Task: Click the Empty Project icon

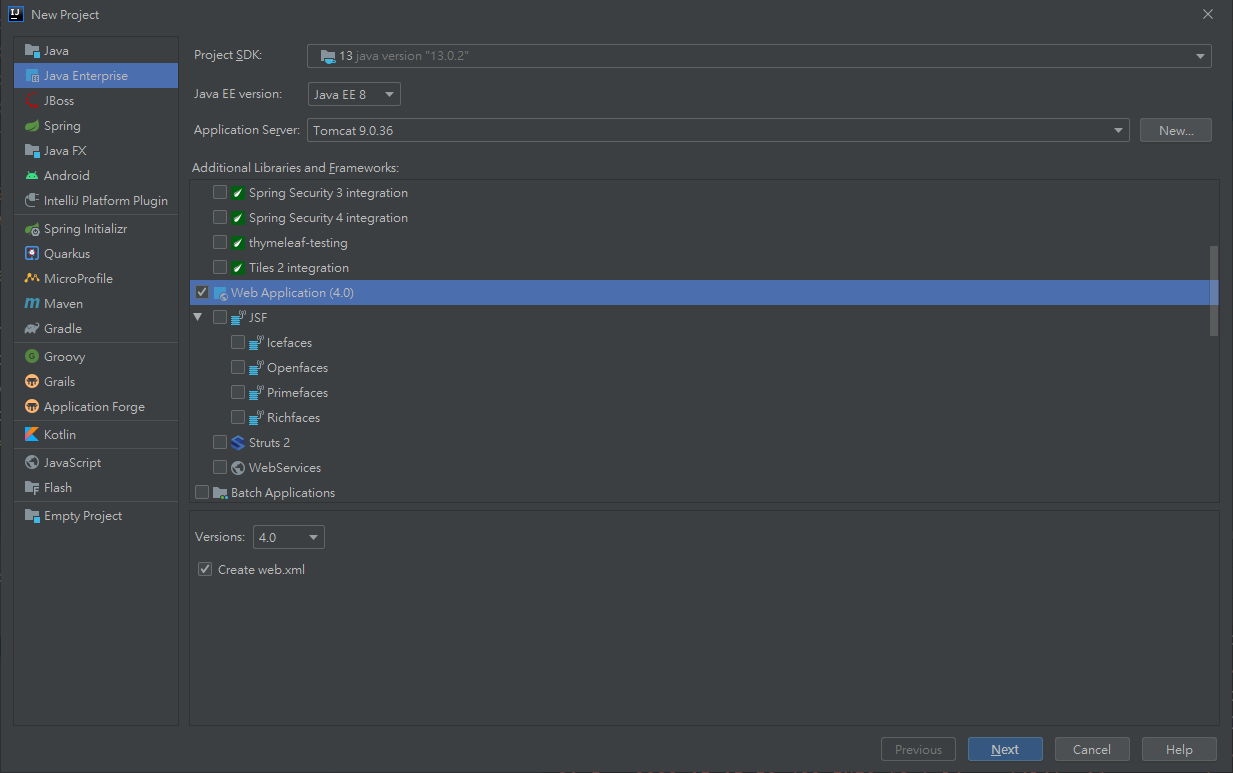Action: tap(32, 516)
